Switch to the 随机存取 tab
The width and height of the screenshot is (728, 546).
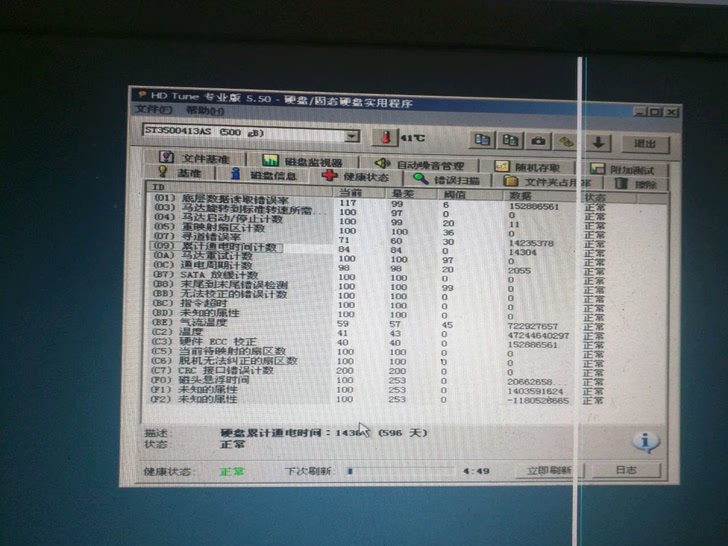click(x=527, y=167)
